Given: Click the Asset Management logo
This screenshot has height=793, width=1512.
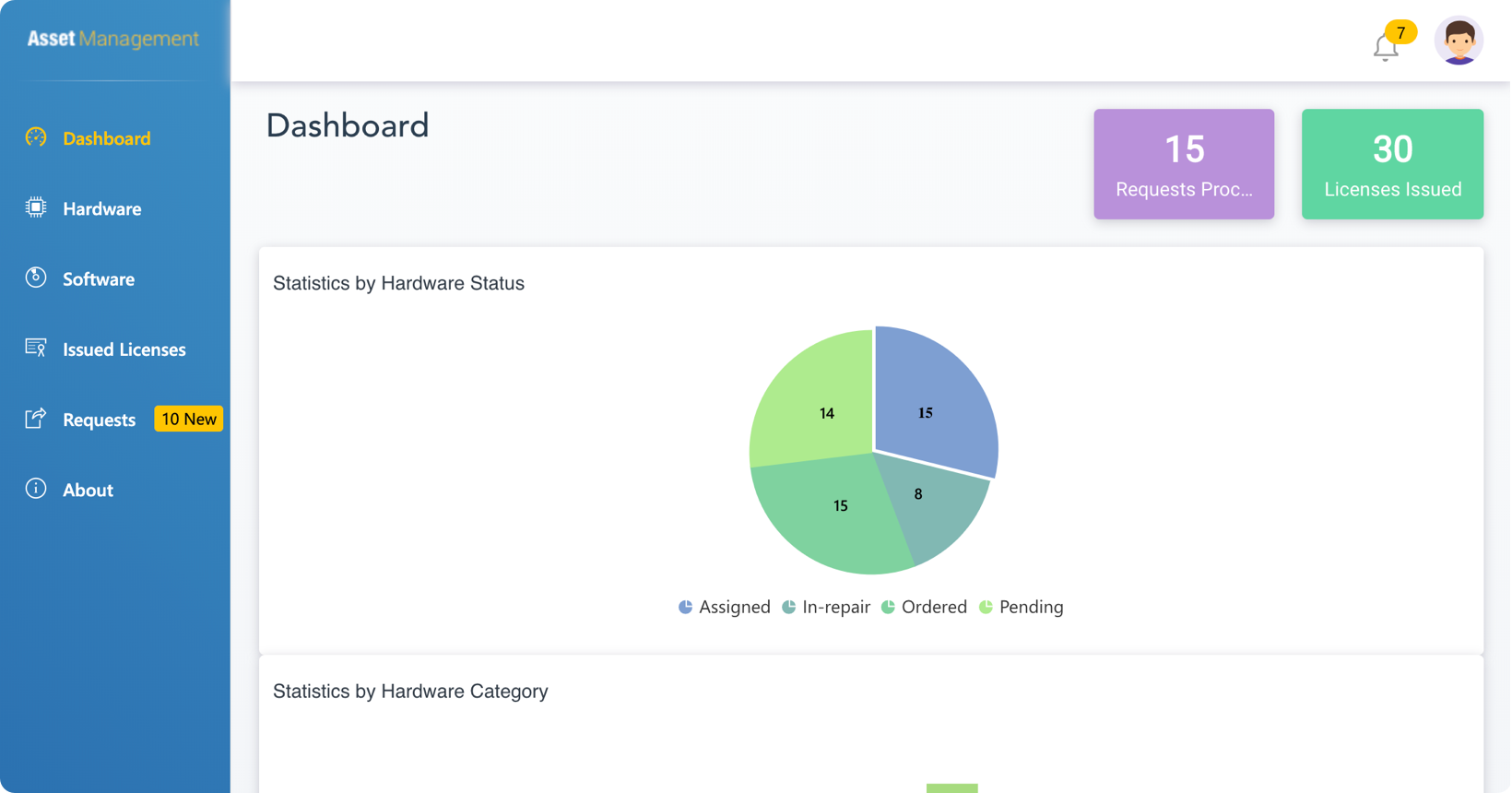Looking at the screenshot, I should [x=113, y=39].
